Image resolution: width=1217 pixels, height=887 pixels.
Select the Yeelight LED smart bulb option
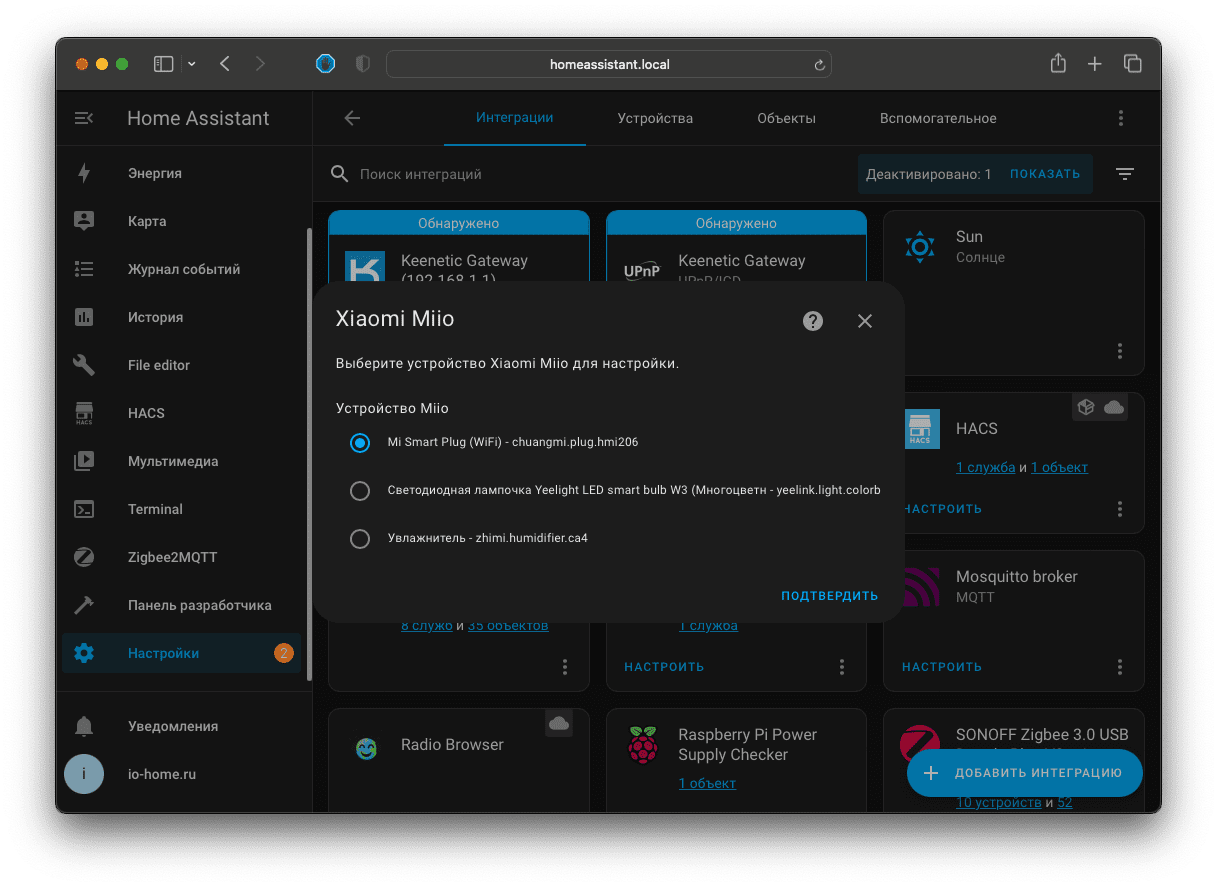(x=360, y=491)
